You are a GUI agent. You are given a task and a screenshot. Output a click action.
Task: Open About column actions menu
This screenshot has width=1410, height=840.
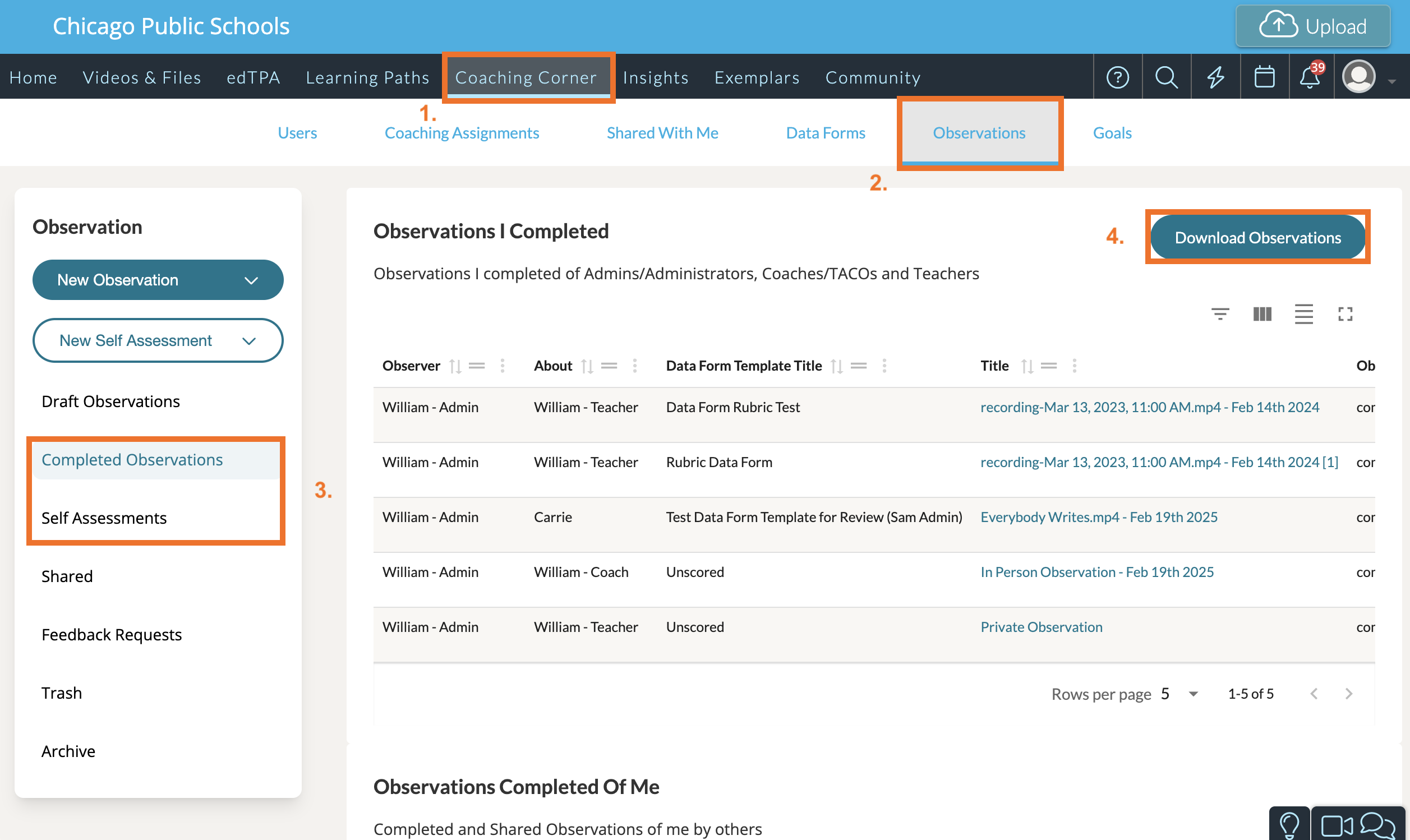634,366
